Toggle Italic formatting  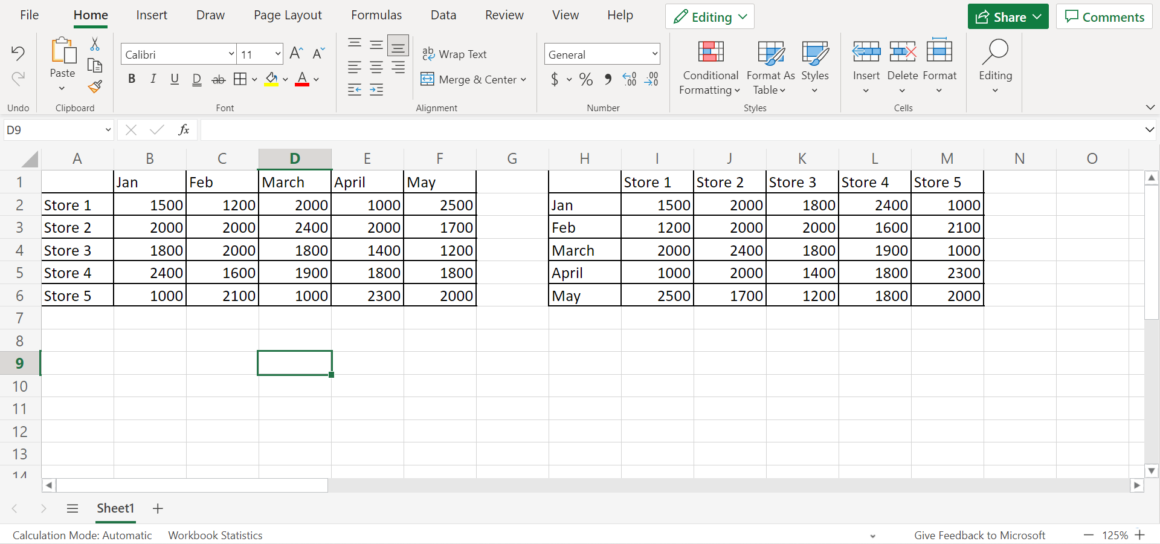(153, 79)
